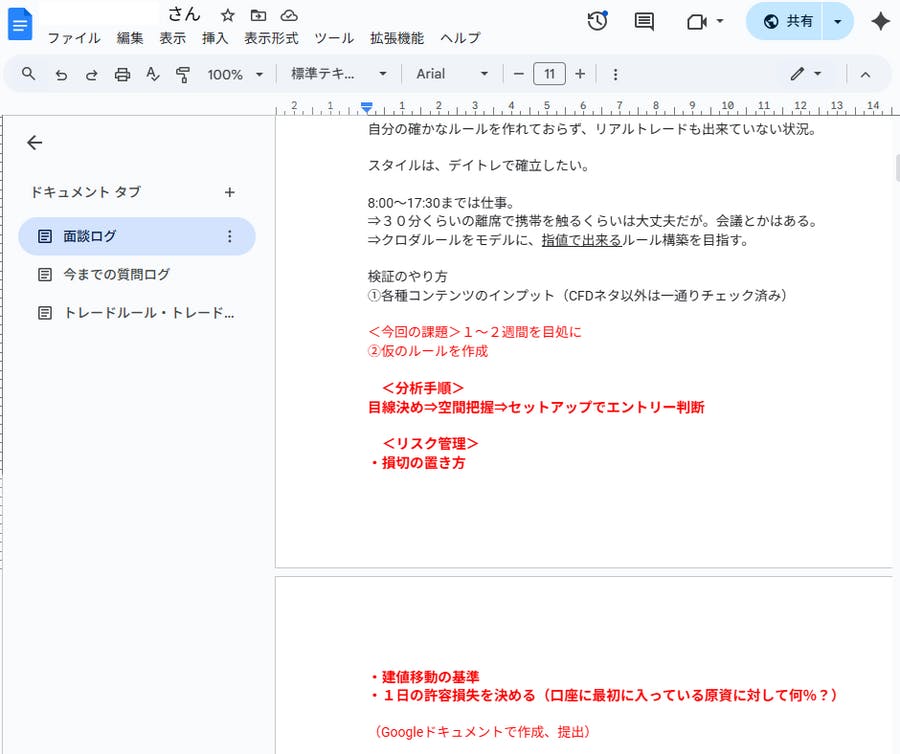This screenshot has height=754, width=900.
Task: Increase font size with plus button
Action: (580, 74)
